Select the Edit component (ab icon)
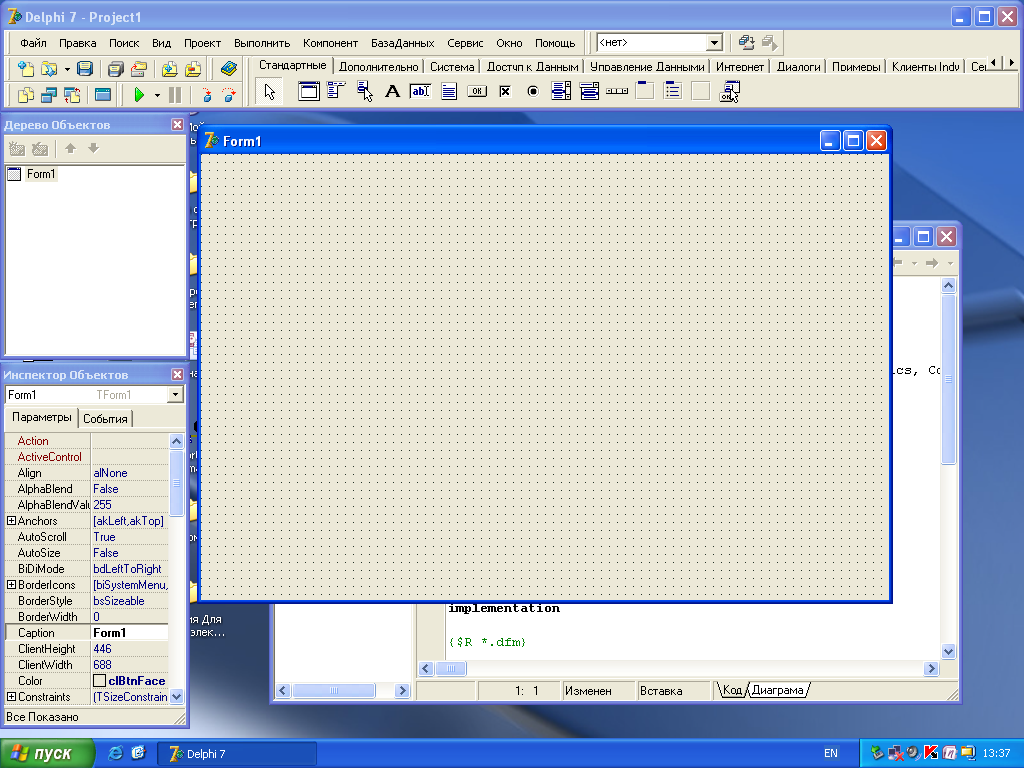 [420, 91]
